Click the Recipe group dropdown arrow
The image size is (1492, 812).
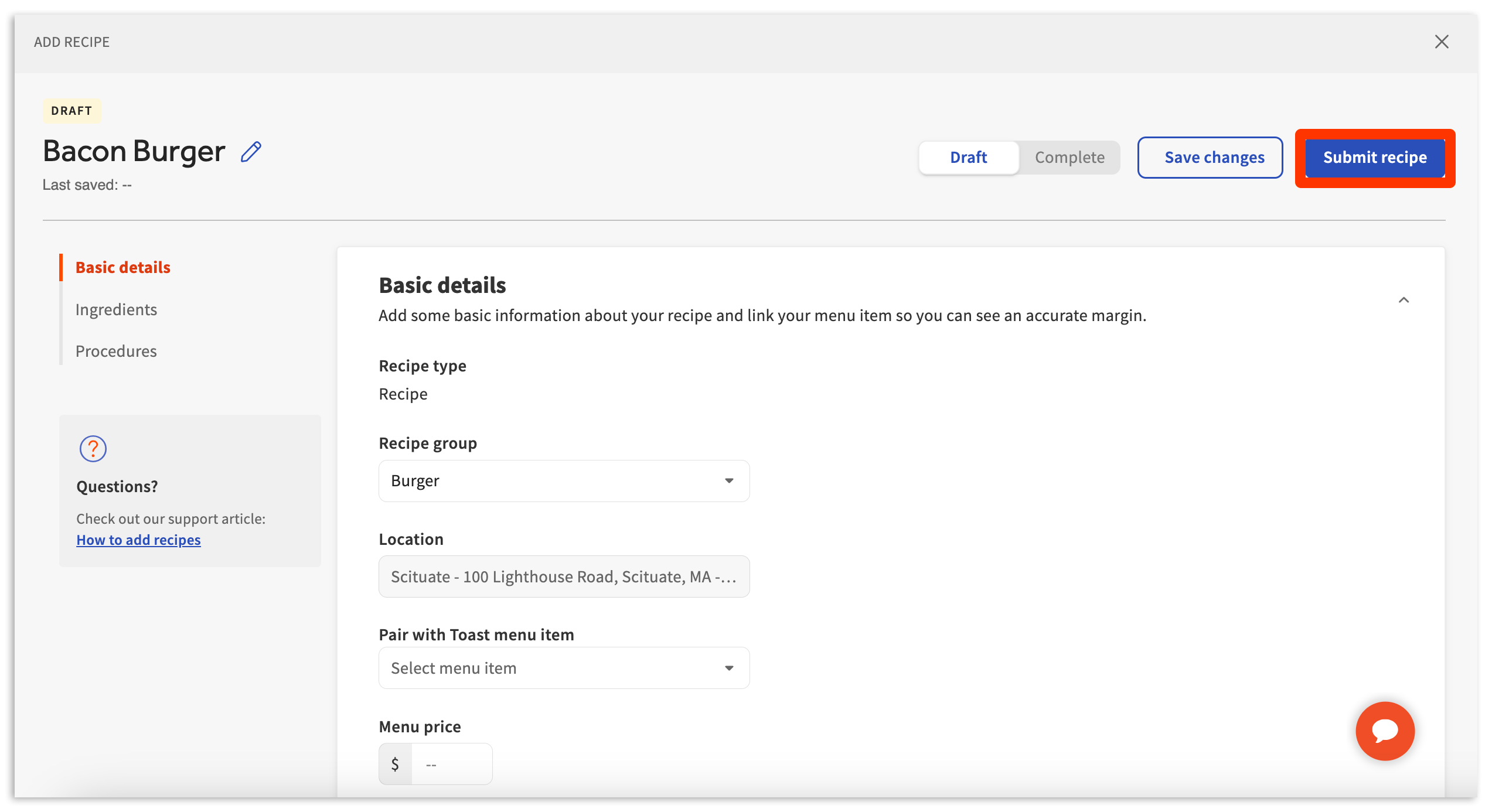pos(729,481)
